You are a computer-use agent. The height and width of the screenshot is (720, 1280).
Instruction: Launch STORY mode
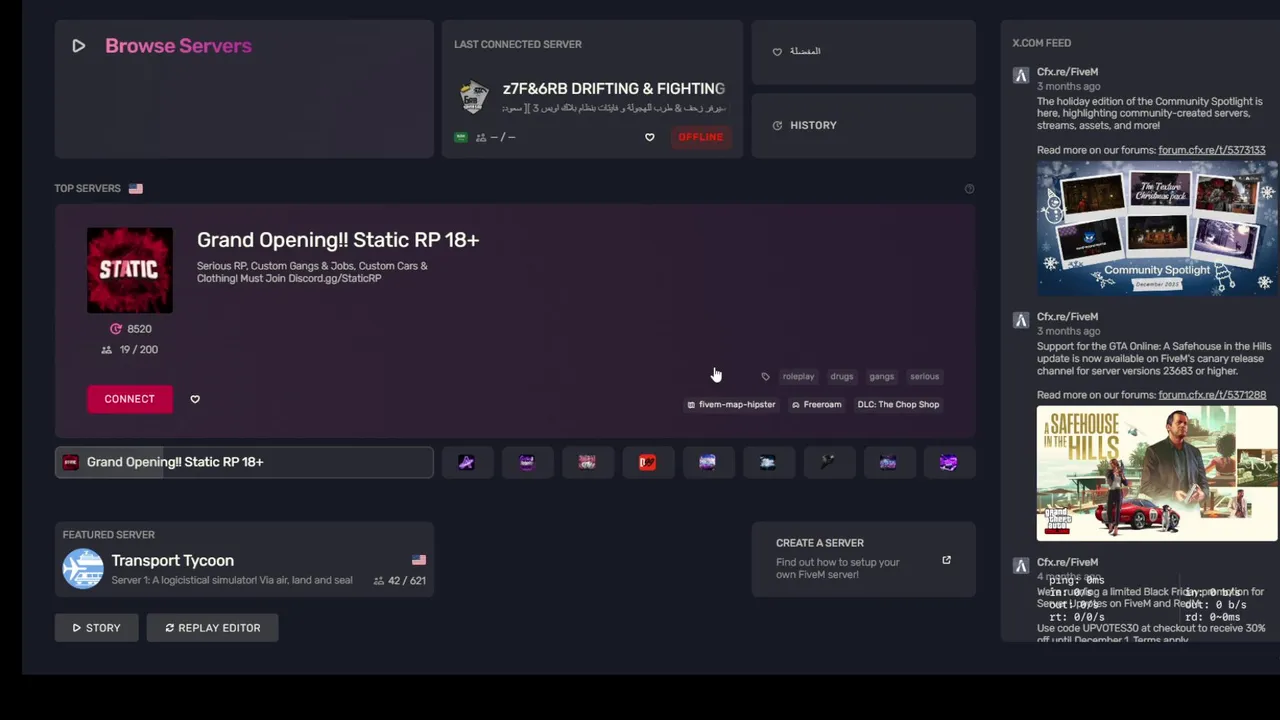[96, 628]
